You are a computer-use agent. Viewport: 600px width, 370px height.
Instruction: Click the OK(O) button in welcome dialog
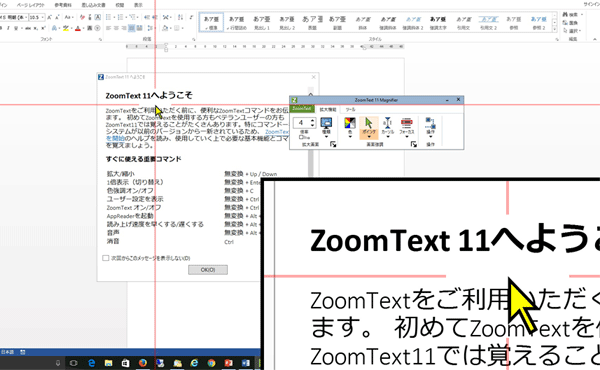(208, 270)
